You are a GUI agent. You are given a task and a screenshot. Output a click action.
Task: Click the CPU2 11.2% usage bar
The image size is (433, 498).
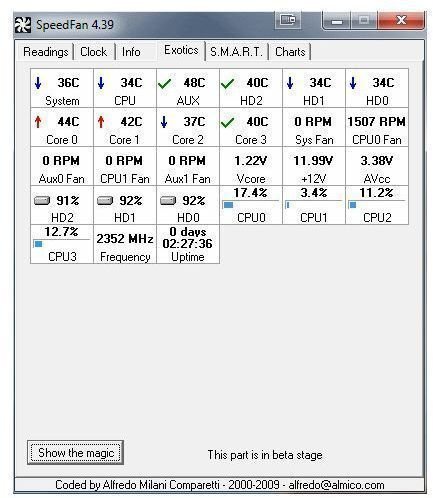[x=377, y=205]
